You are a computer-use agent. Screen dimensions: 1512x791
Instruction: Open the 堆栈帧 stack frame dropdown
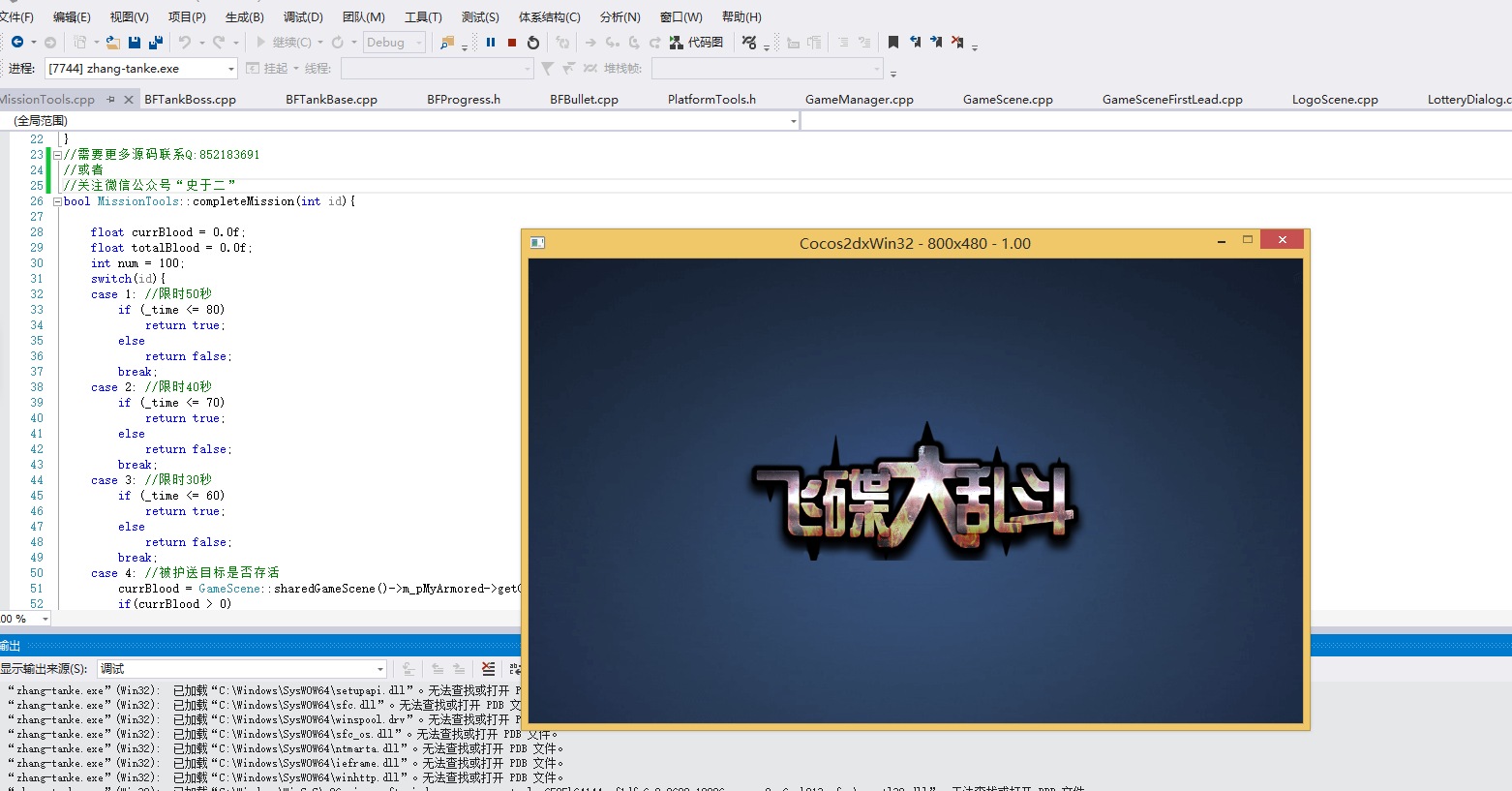click(768, 68)
